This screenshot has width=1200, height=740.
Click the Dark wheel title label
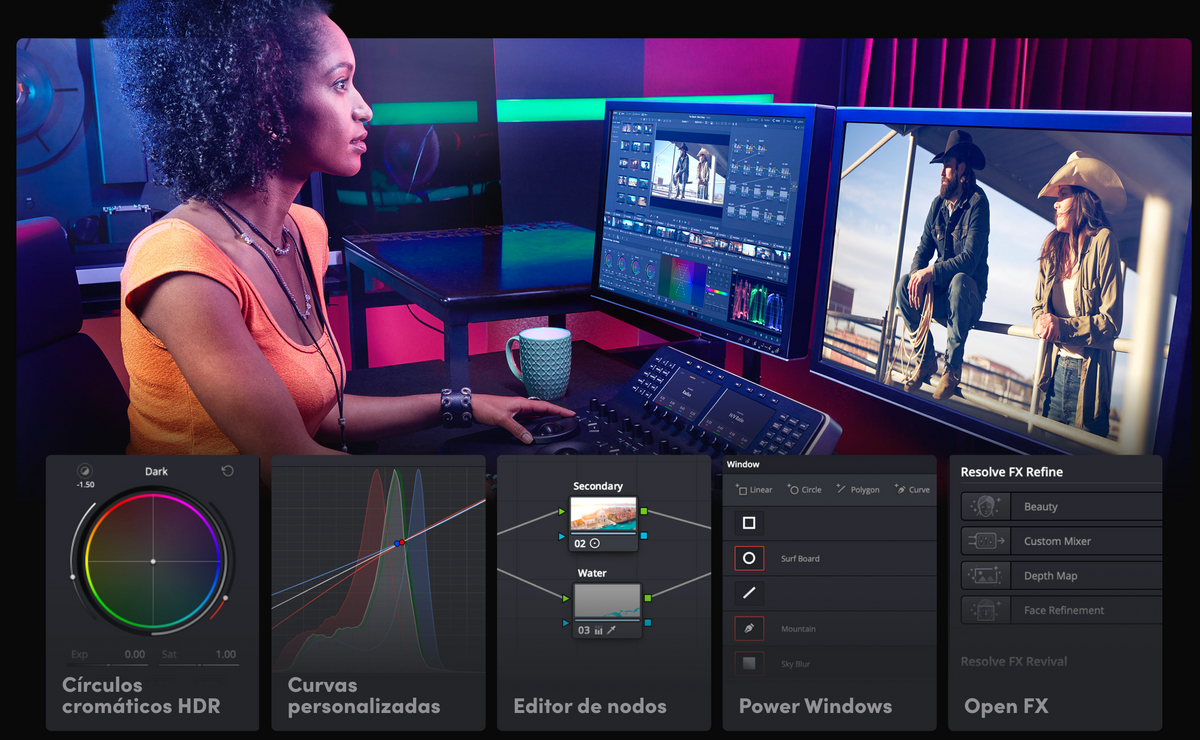[156, 471]
